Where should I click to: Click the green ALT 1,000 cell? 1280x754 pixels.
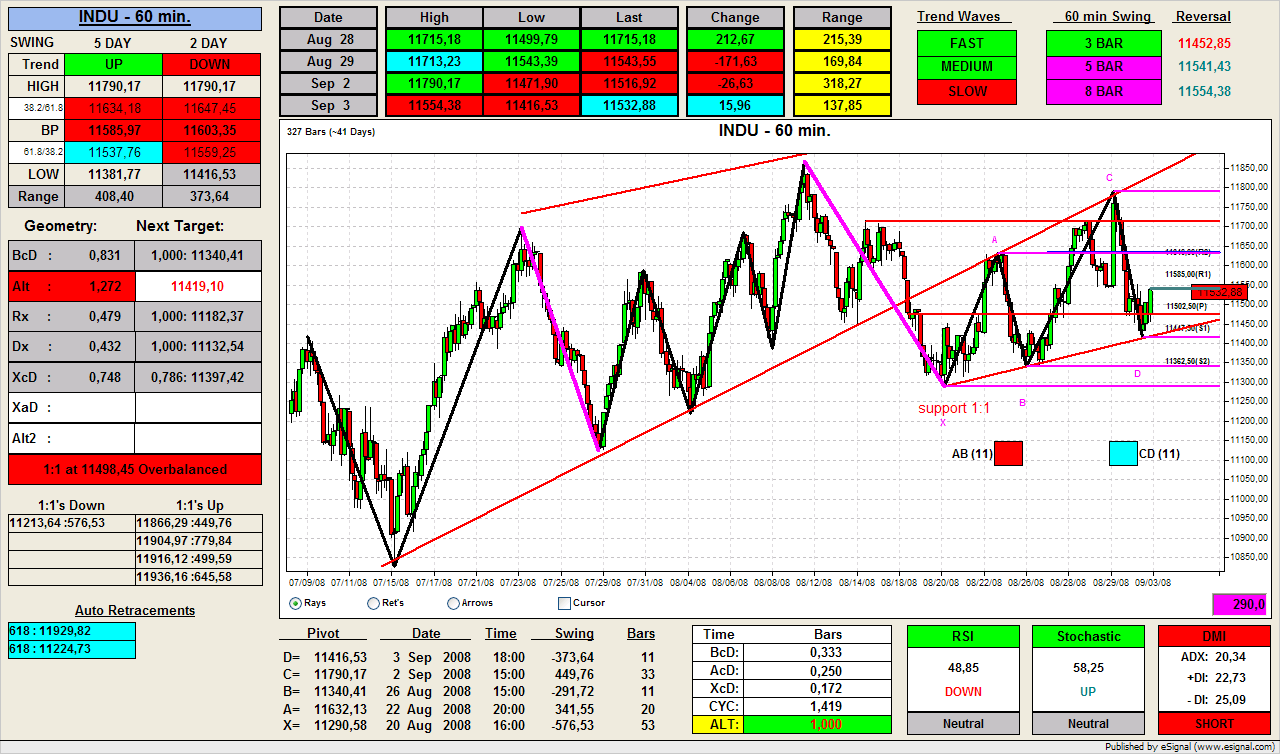818,725
